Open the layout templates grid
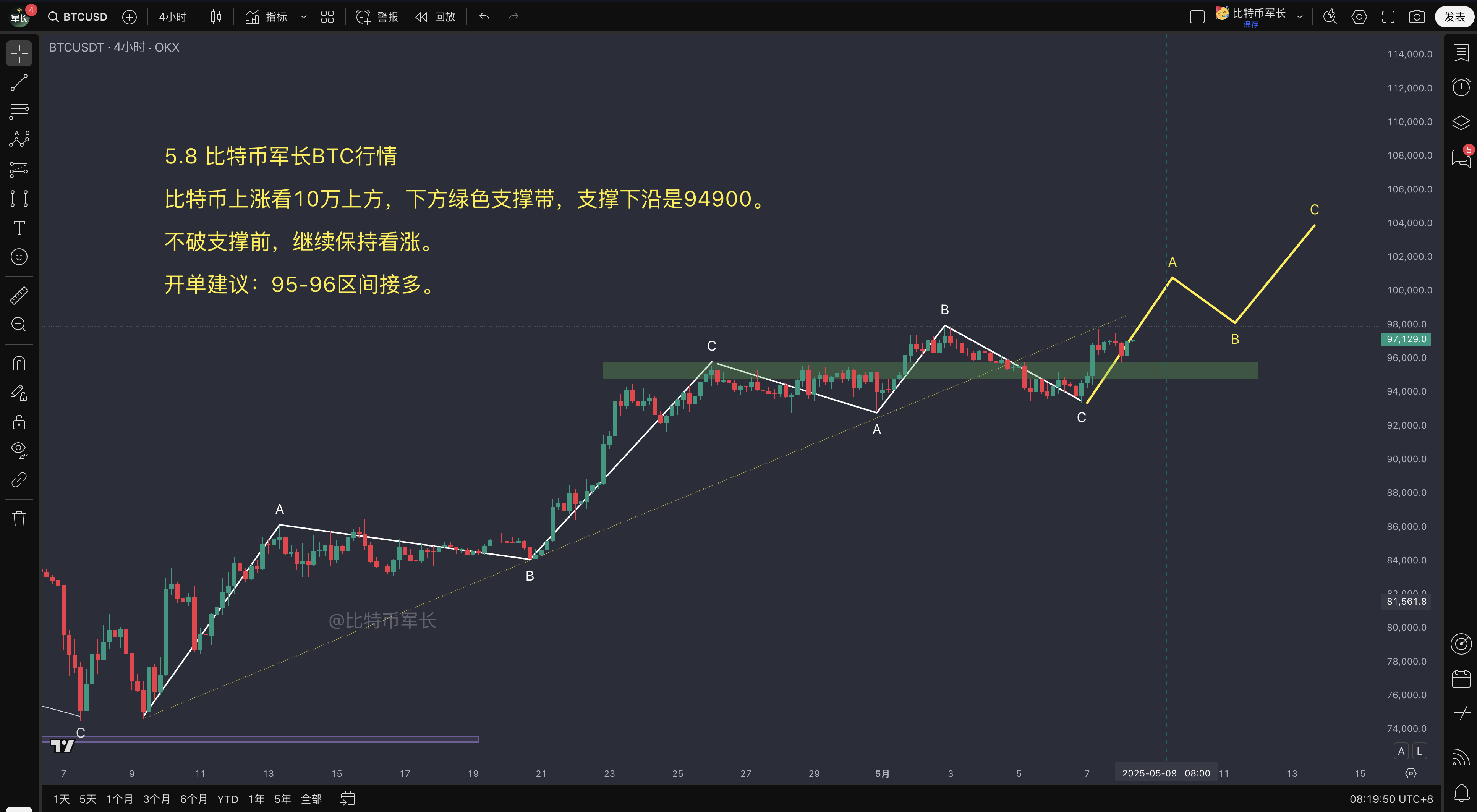This screenshot has width=1477, height=812. (327, 17)
